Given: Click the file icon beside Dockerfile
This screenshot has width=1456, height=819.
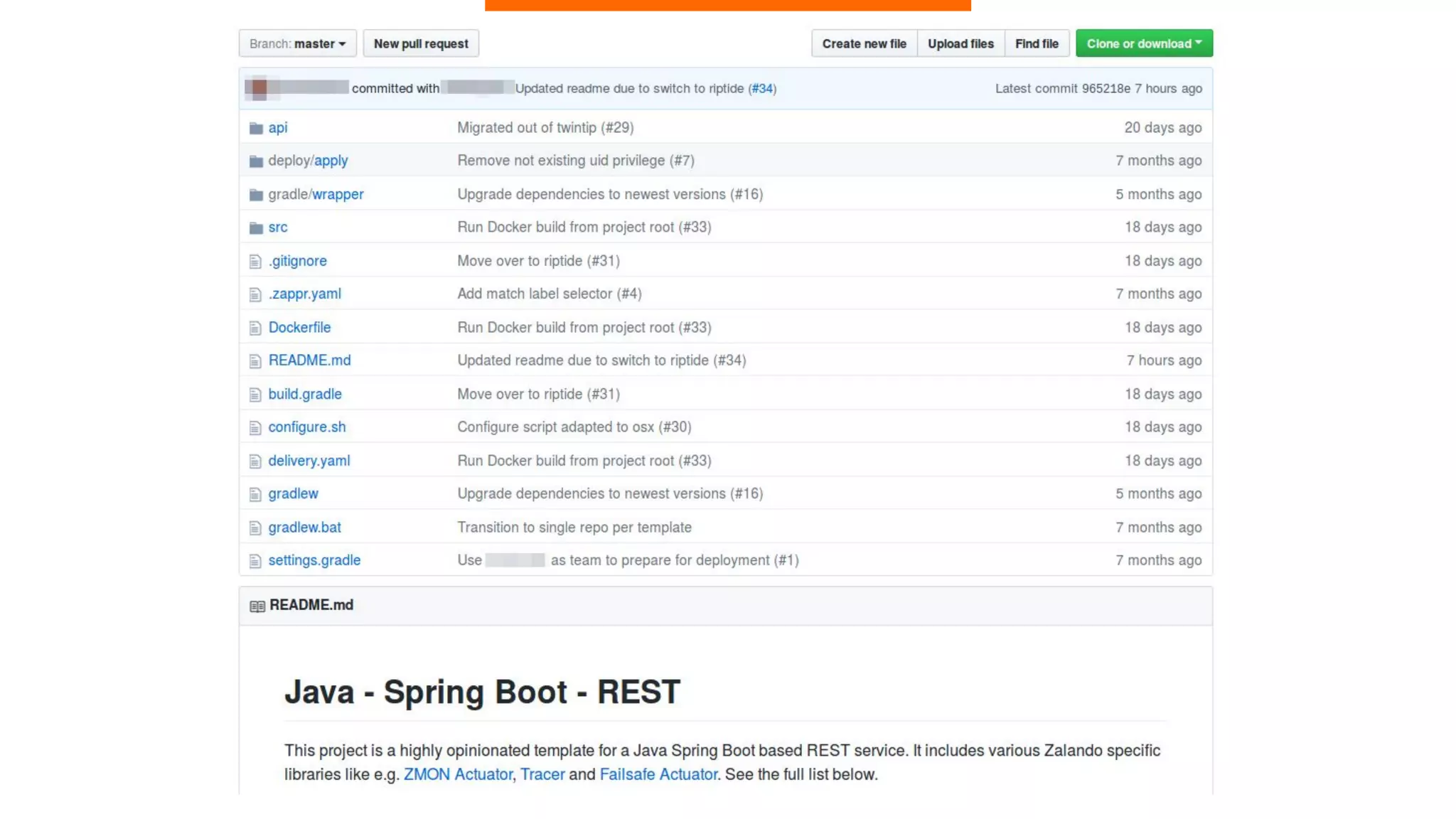Looking at the screenshot, I should point(255,328).
